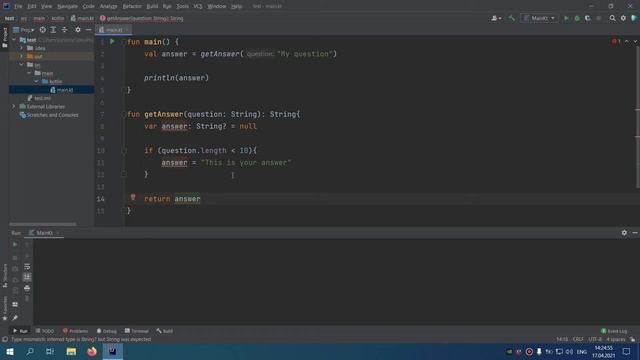Open the Terminal tool window
The height and width of the screenshot is (360, 640).
coord(137,331)
